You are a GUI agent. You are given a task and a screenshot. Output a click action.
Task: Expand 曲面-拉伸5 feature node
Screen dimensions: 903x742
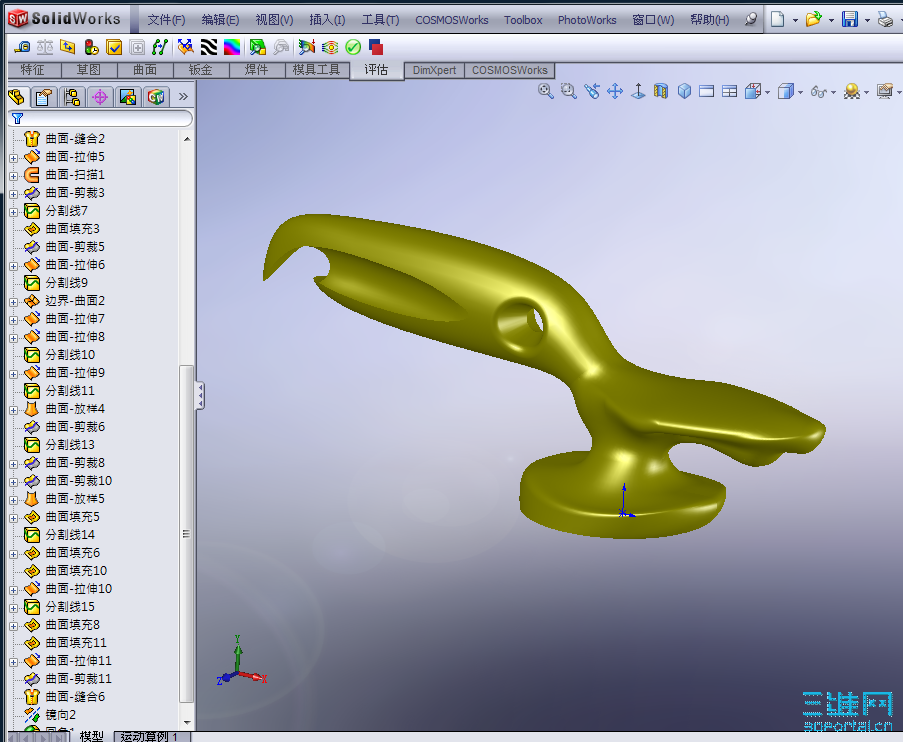coord(13,158)
